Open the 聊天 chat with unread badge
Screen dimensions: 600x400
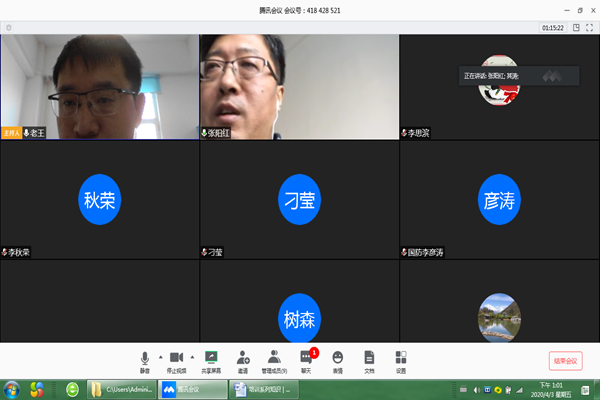pos(307,362)
